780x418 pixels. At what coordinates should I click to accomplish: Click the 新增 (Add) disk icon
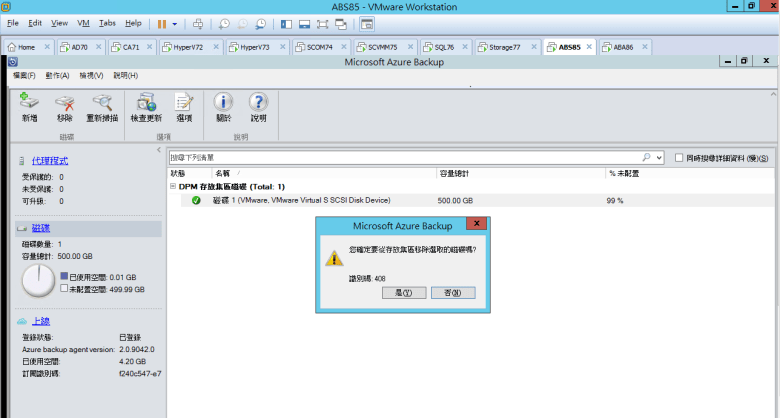29,103
